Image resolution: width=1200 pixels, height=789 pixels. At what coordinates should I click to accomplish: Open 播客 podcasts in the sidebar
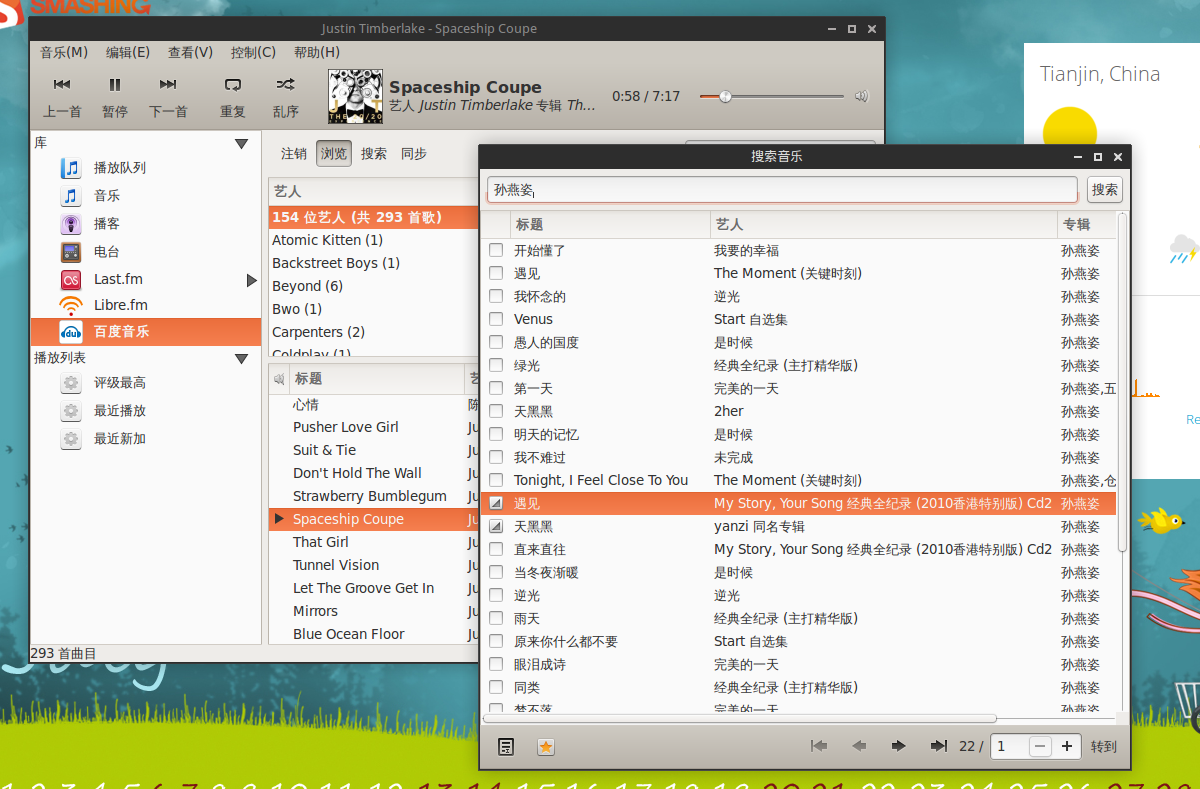107,224
